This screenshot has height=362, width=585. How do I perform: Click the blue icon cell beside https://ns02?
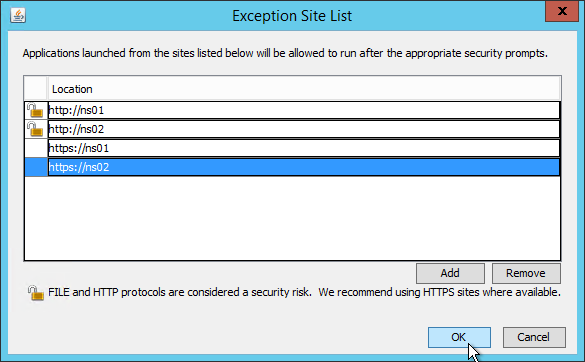pos(36,167)
